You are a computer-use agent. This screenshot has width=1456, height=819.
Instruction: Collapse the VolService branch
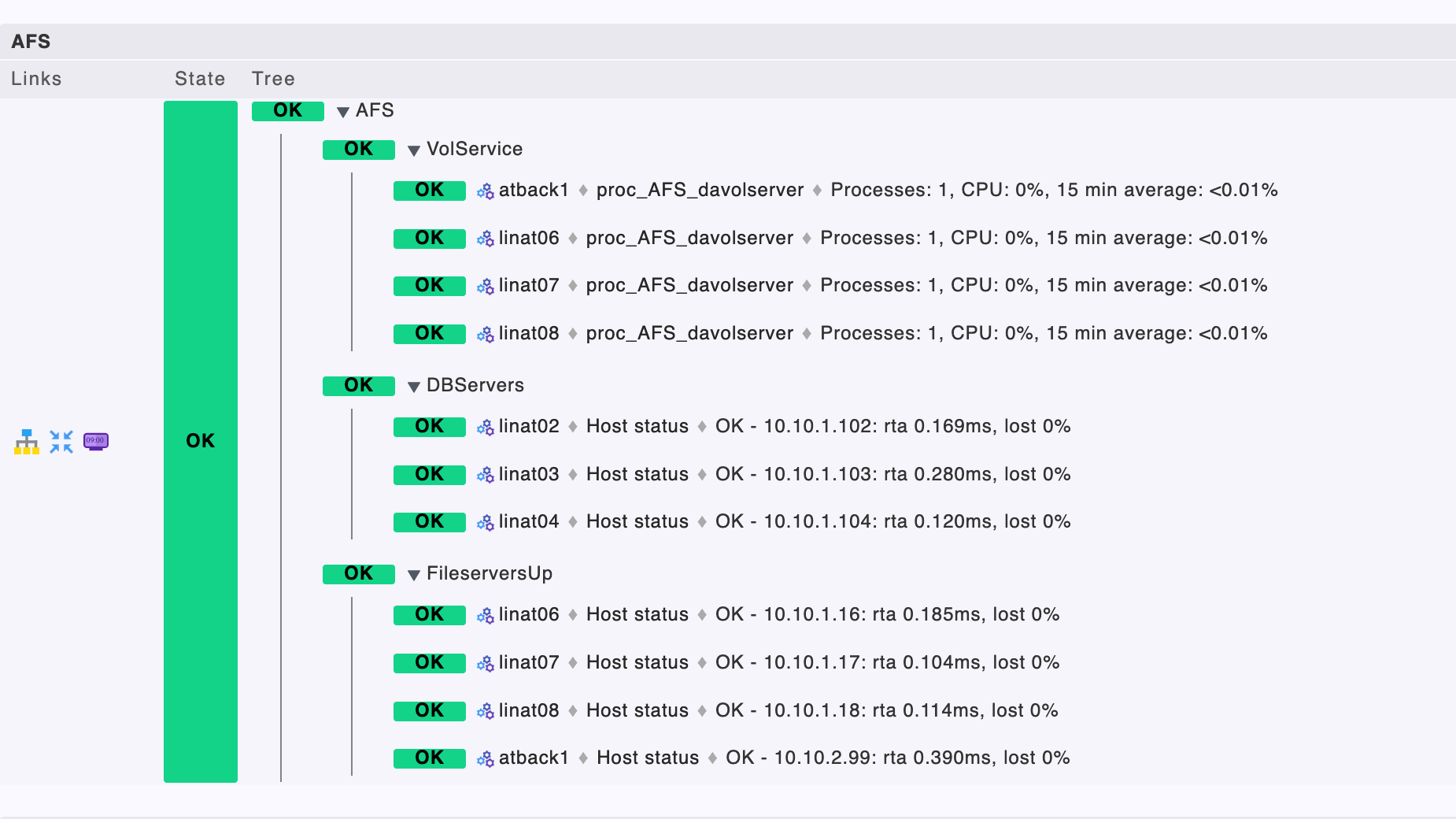(x=414, y=150)
